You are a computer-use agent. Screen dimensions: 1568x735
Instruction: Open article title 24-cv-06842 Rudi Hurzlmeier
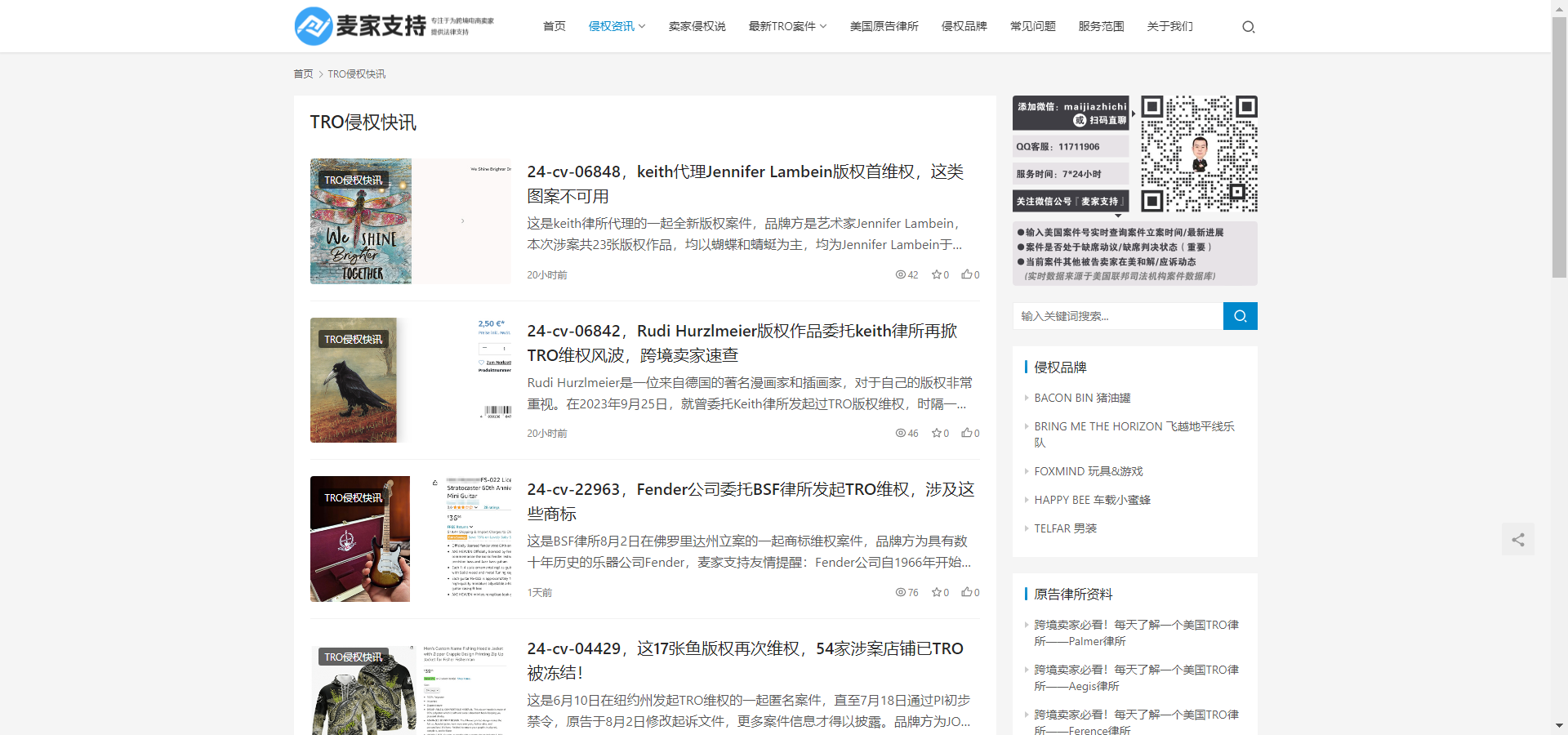(x=742, y=343)
